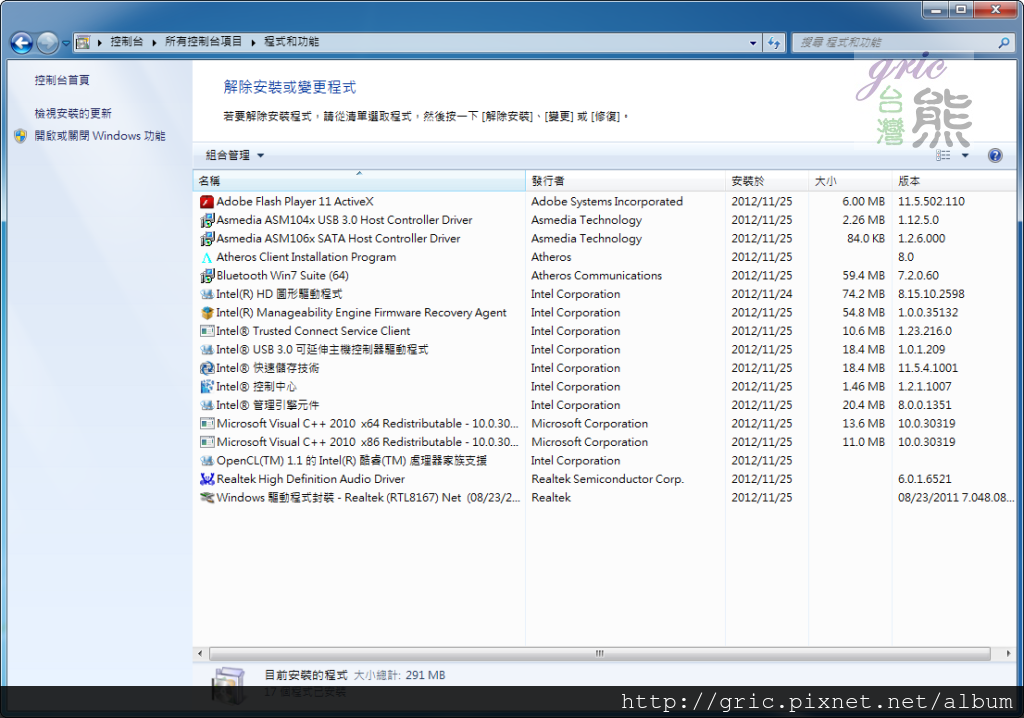Select the Intel Manageability Engine Firmware Recovery Agent icon
This screenshot has height=718, width=1024.
tap(207, 313)
